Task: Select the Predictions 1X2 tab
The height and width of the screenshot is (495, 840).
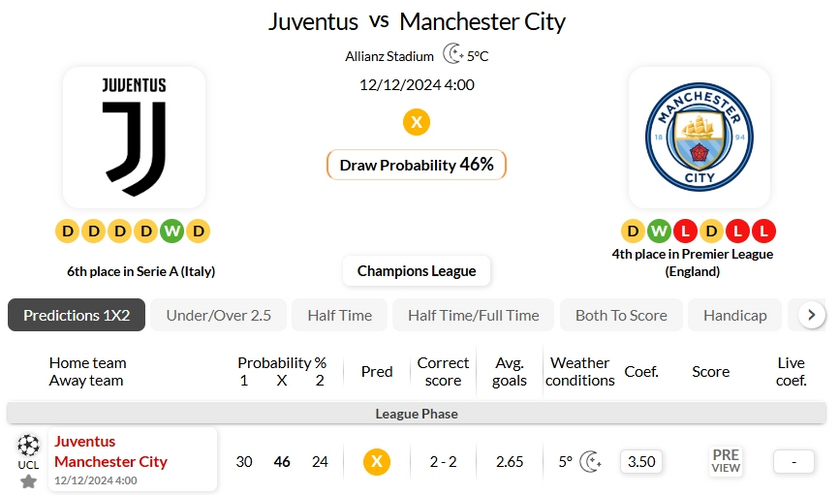Action: click(x=76, y=315)
